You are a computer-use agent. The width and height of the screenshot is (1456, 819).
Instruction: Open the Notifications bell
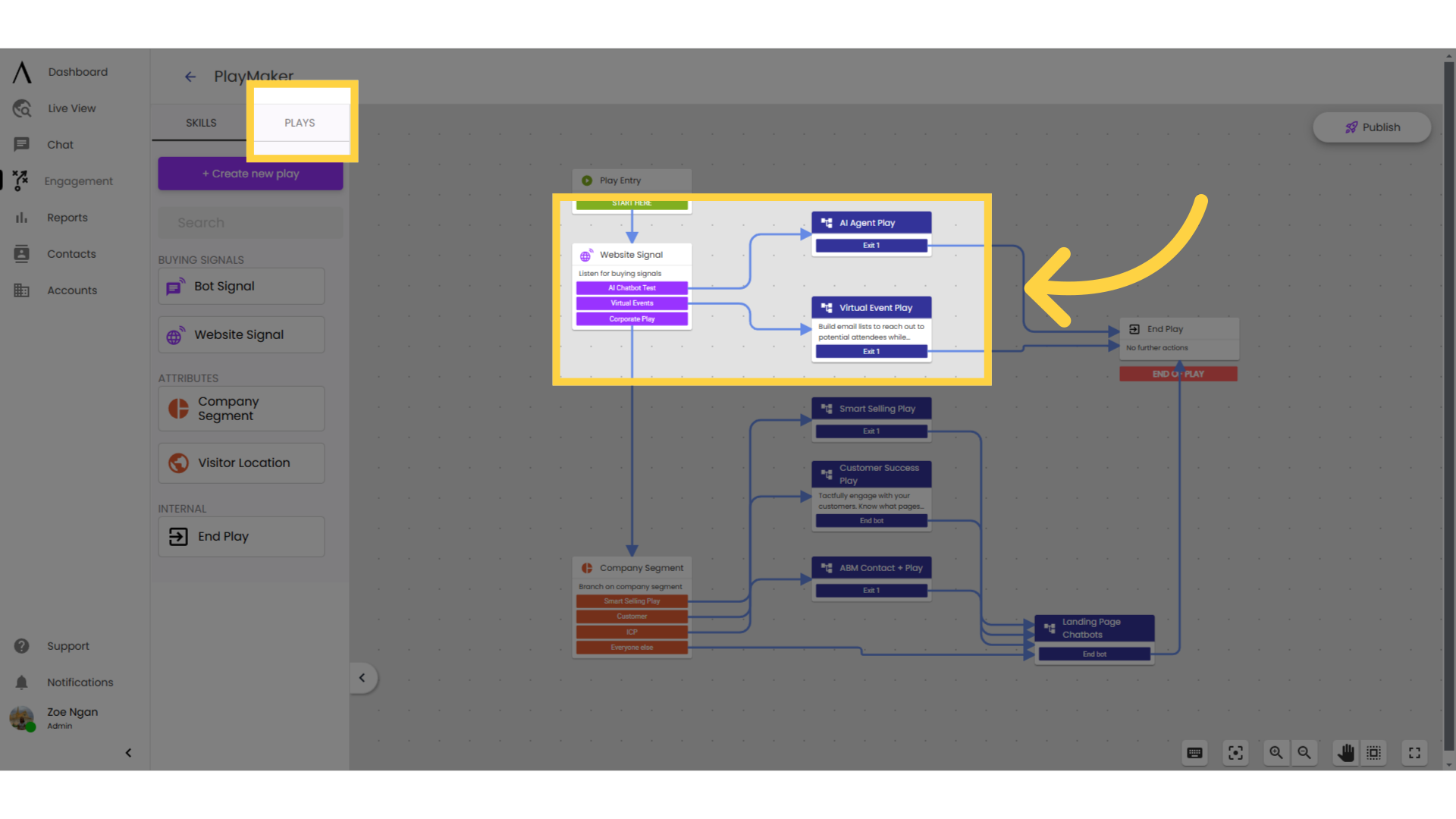[22, 682]
